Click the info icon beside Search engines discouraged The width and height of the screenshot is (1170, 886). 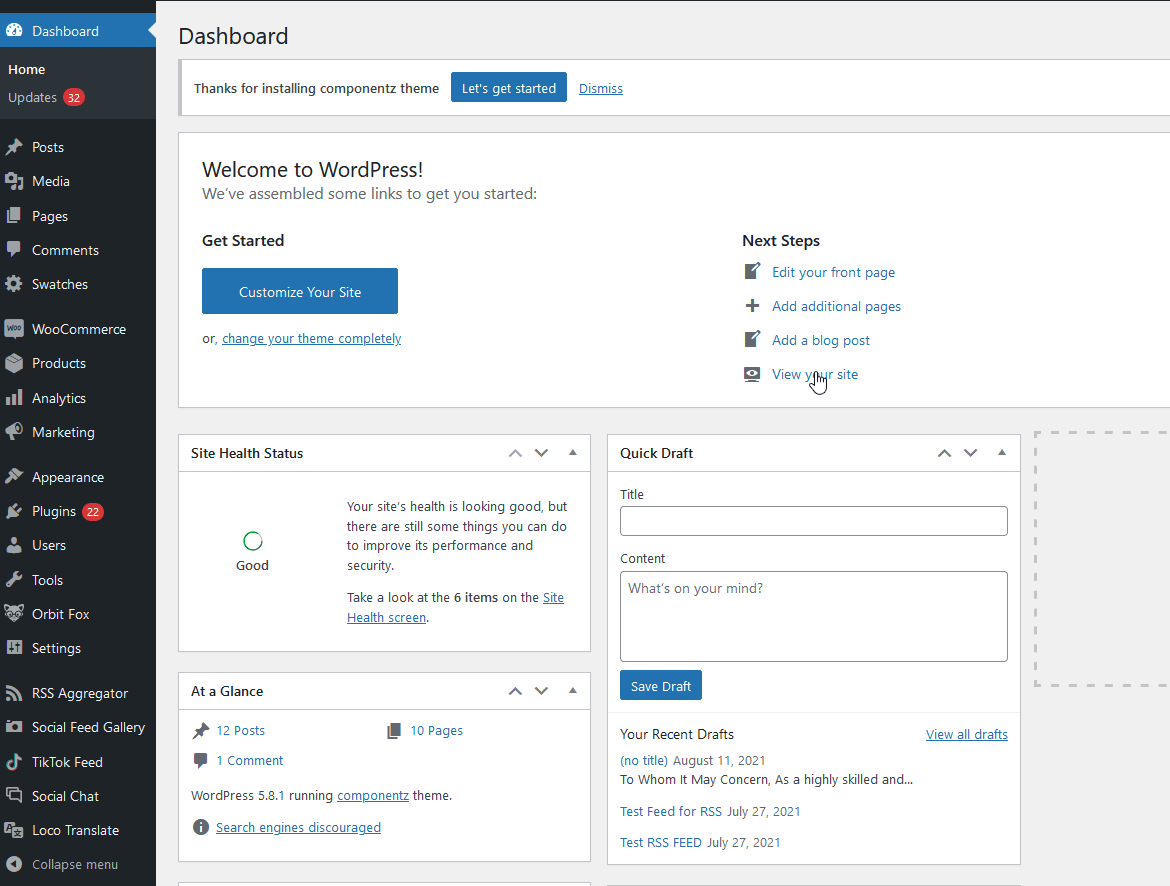201,827
